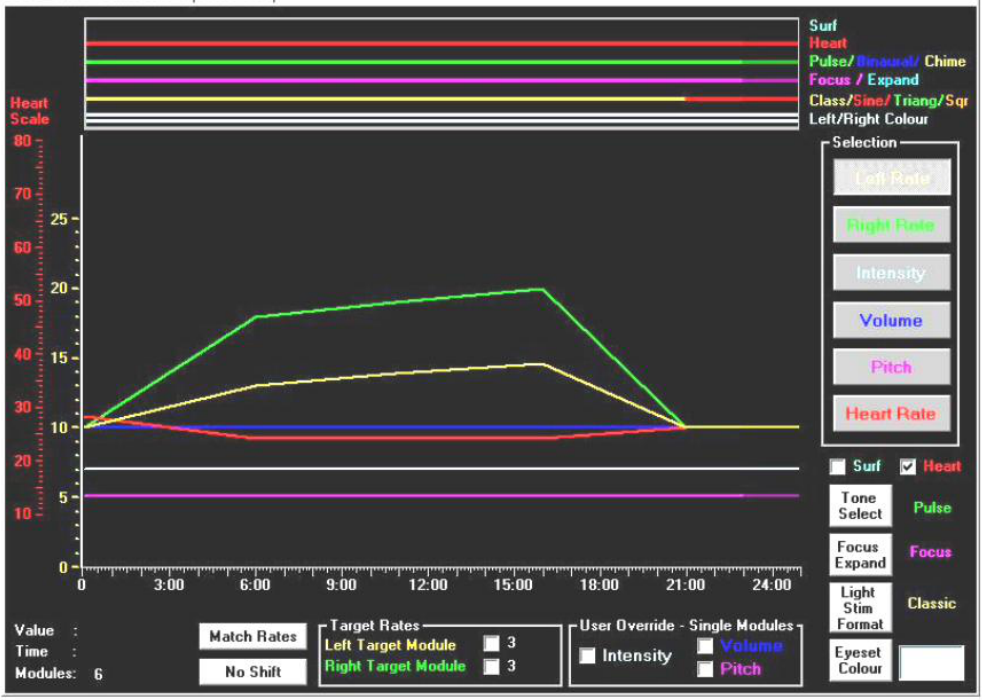Uncheck the Heart checkbox

(x=908, y=467)
